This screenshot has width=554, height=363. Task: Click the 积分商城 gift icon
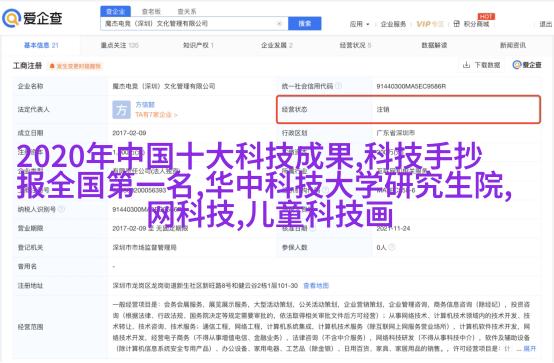[456, 24]
